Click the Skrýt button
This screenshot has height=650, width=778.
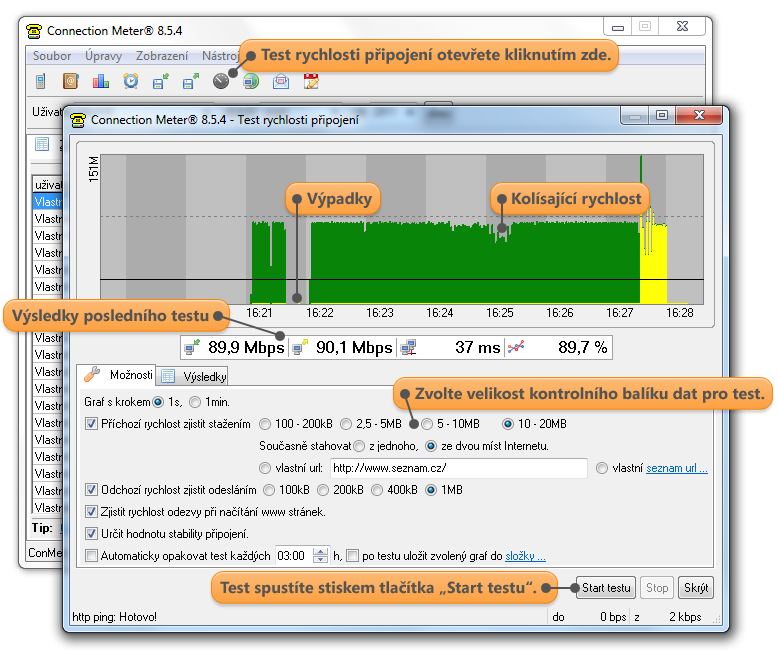click(696, 588)
